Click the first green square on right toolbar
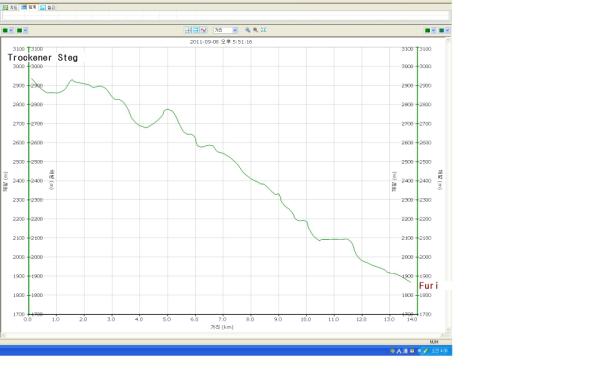The image size is (600, 375). click(428, 30)
